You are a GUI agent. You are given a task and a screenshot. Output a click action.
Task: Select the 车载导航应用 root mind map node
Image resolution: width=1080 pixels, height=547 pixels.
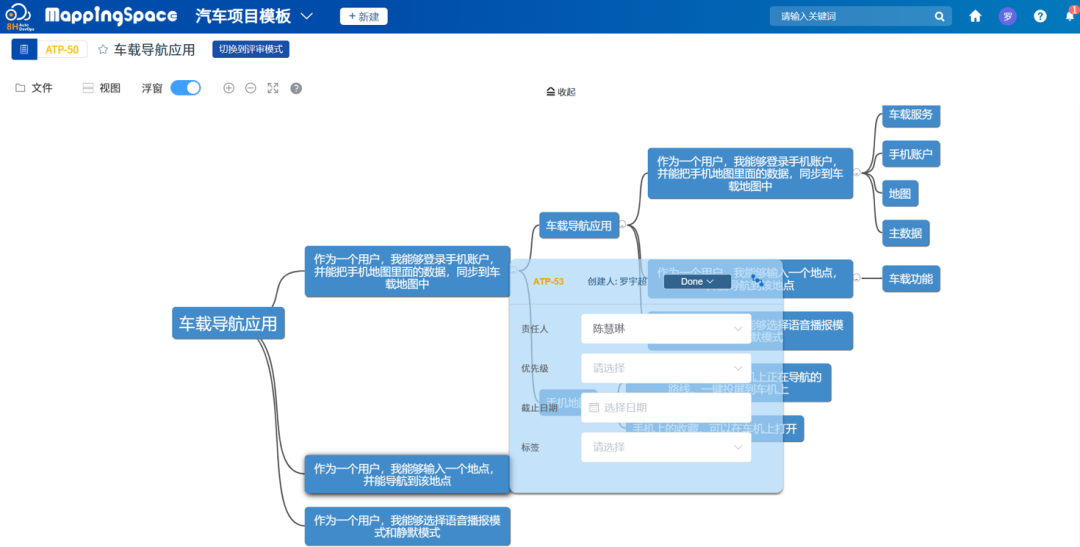(228, 323)
